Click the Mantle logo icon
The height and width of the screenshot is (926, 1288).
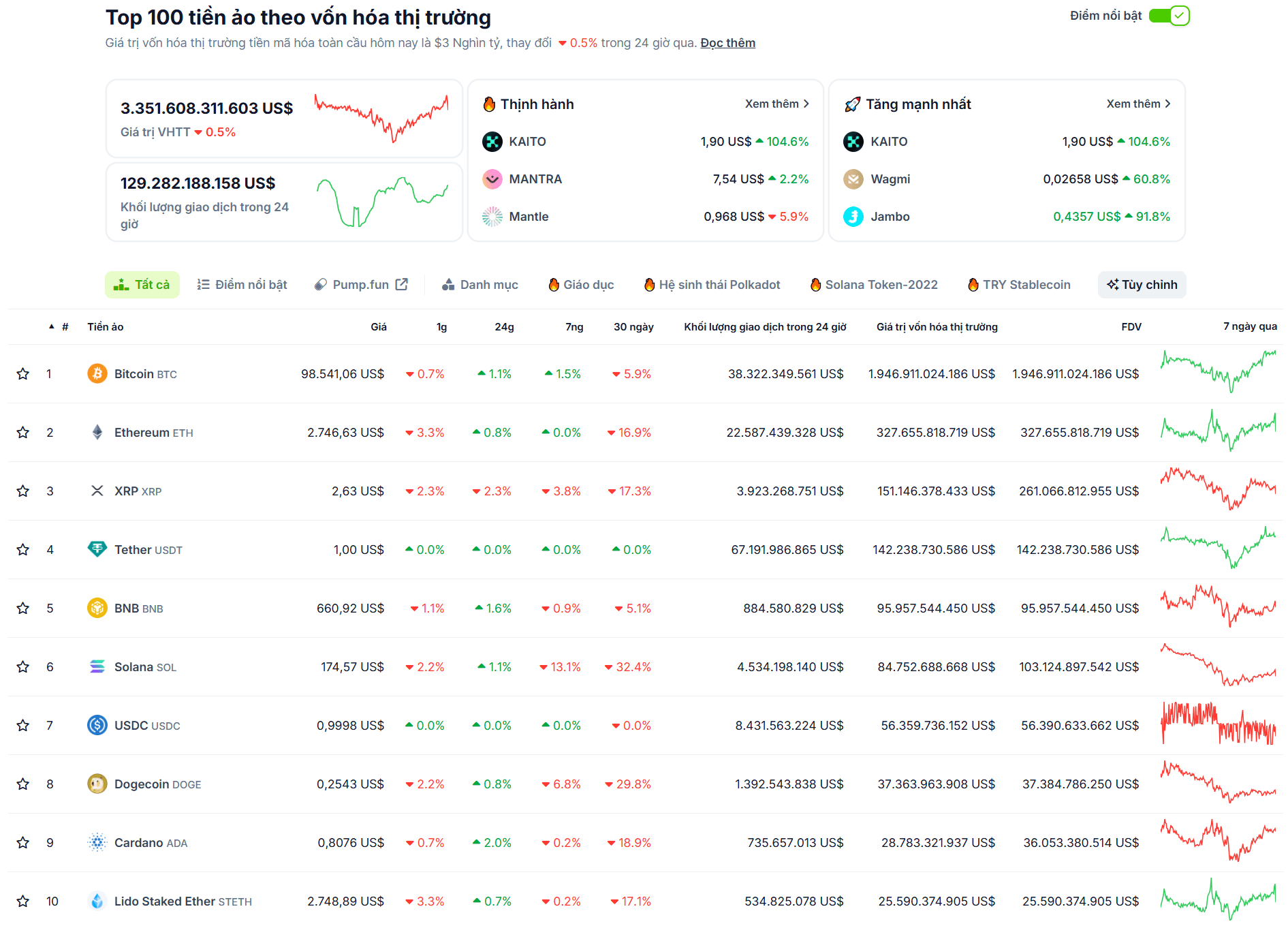(x=492, y=217)
